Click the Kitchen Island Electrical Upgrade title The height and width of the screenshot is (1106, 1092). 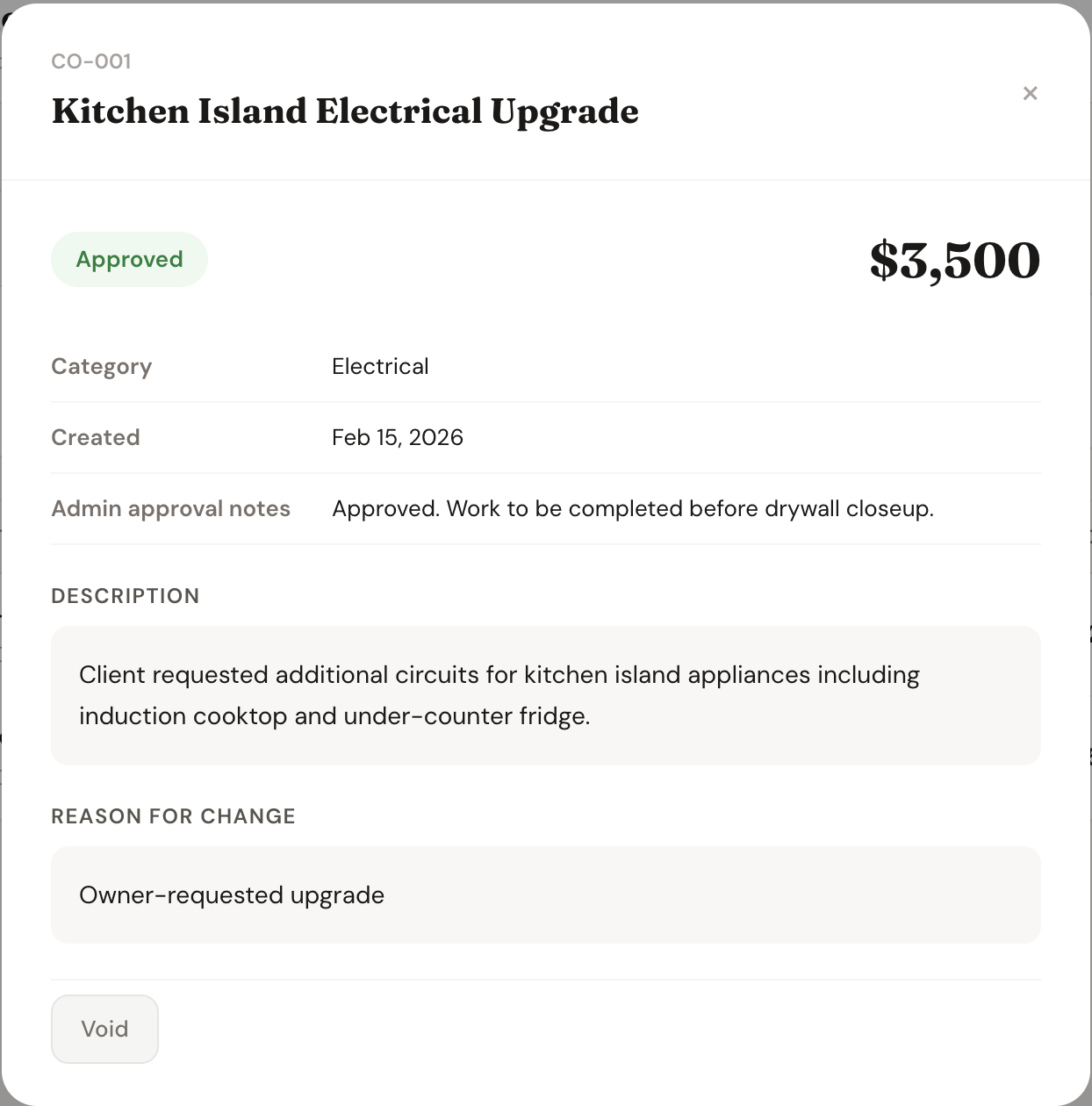coord(345,111)
